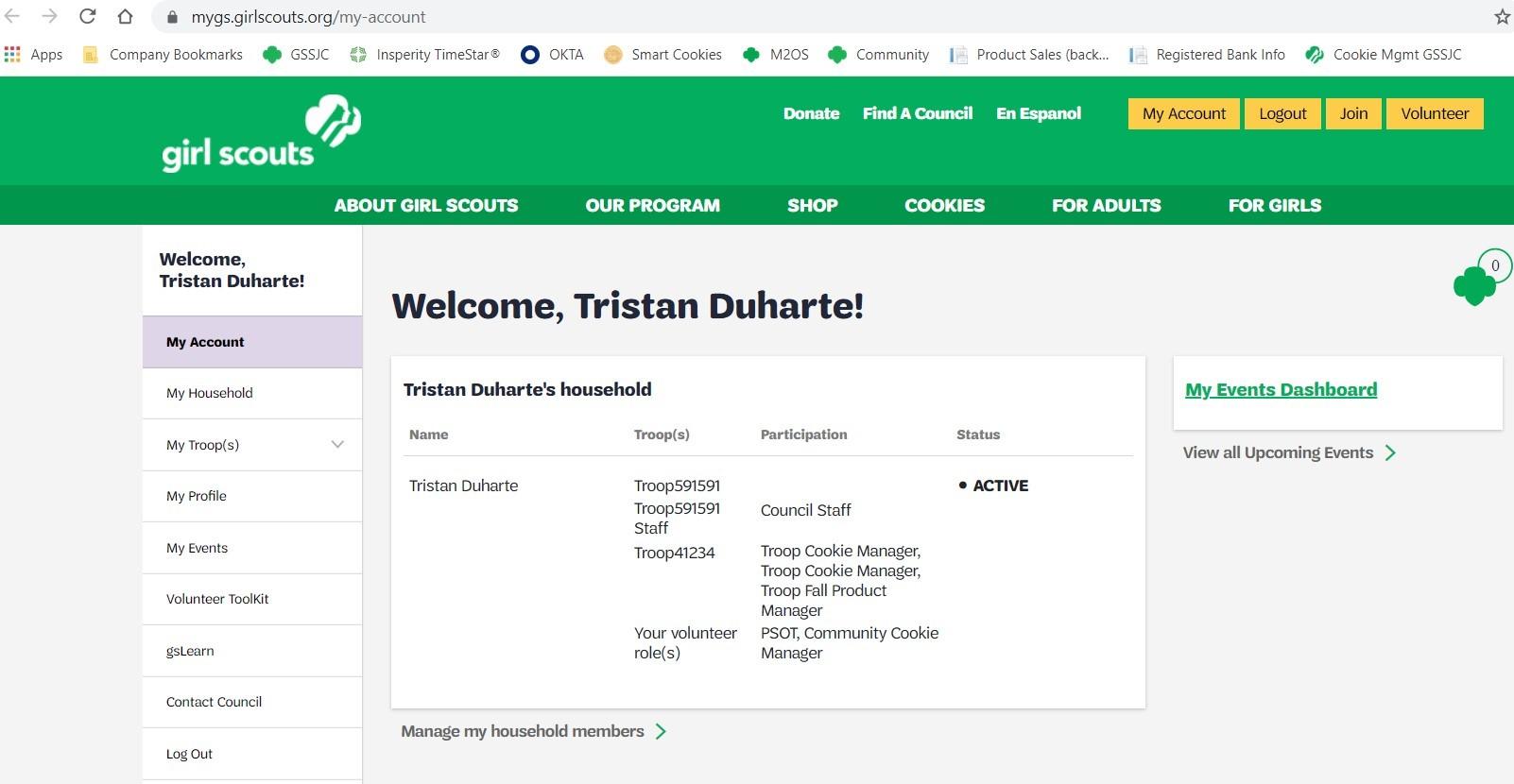
Task: Open the Shop menu
Action: (813, 205)
